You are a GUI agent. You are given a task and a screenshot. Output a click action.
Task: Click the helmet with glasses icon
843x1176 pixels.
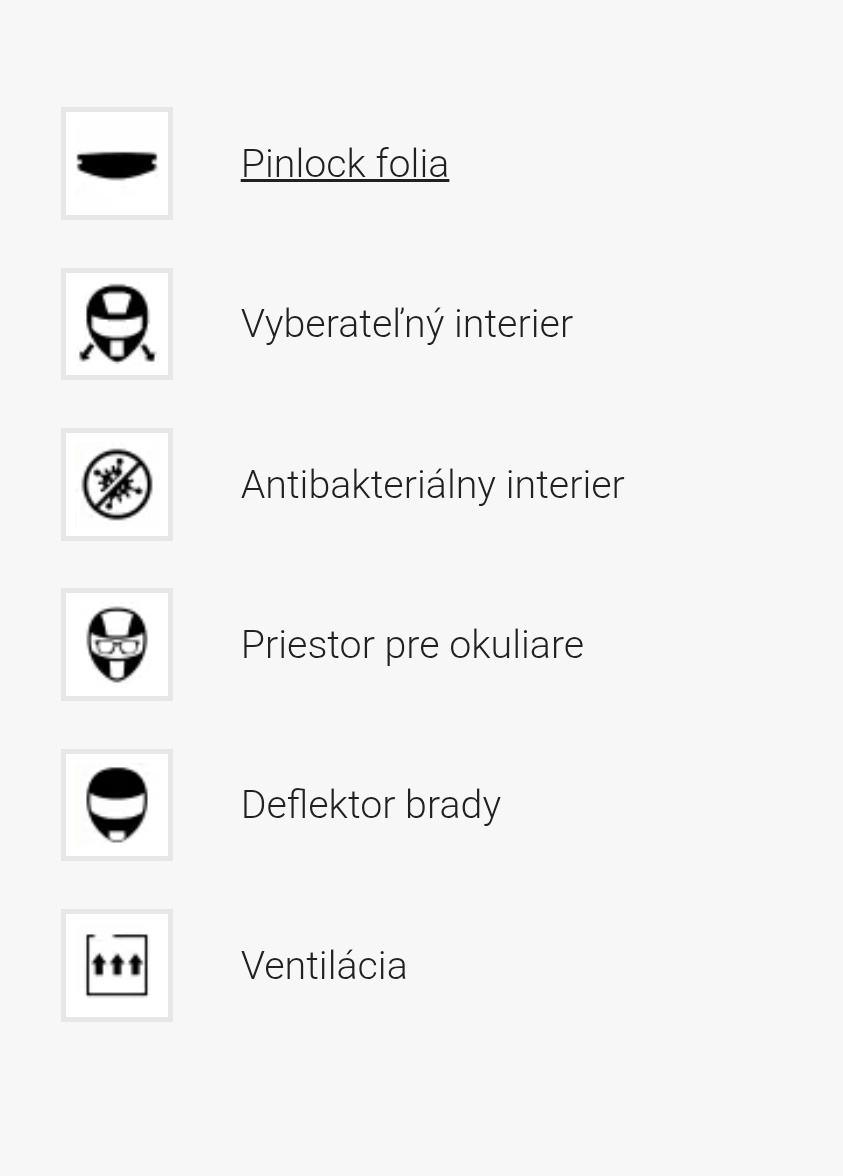117,645
